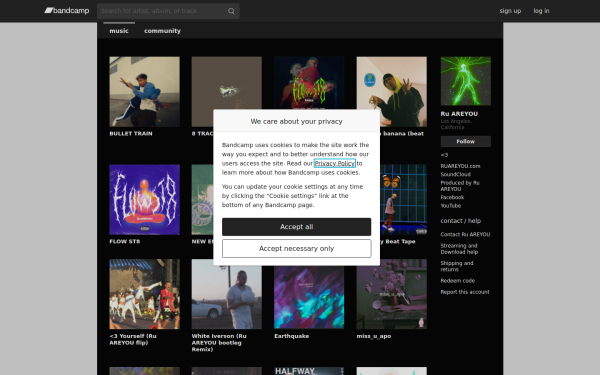Click the Follow button
The height and width of the screenshot is (375, 600).
pyautogui.click(x=466, y=141)
